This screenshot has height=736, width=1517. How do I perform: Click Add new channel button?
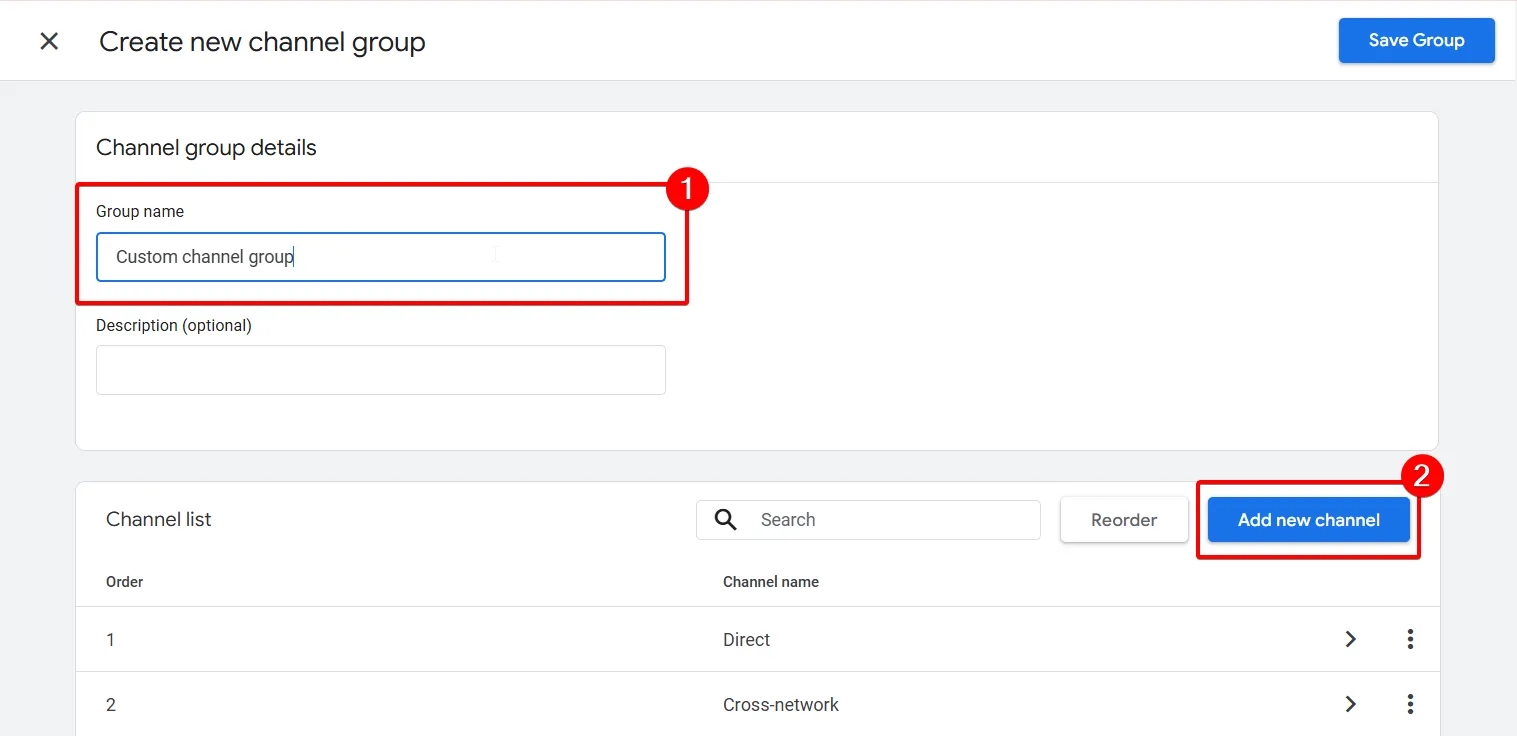(1309, 520)
